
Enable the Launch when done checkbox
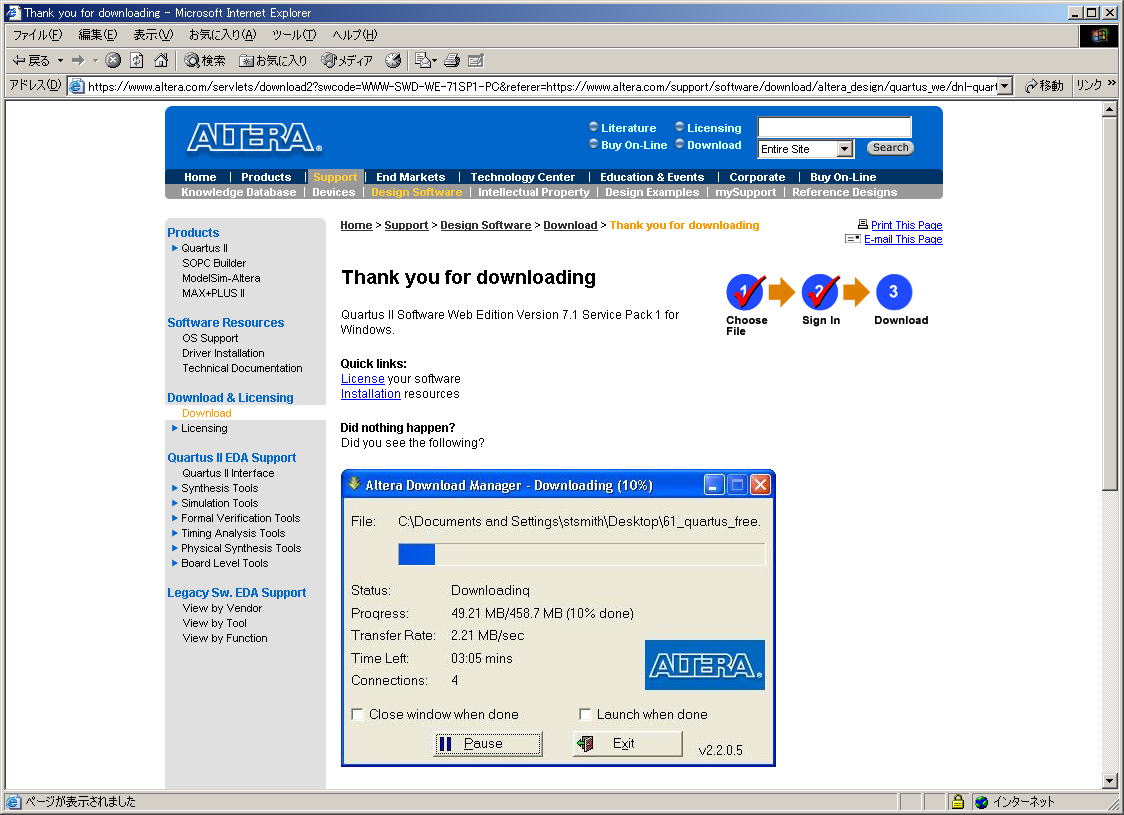click(x=585, y=714)
